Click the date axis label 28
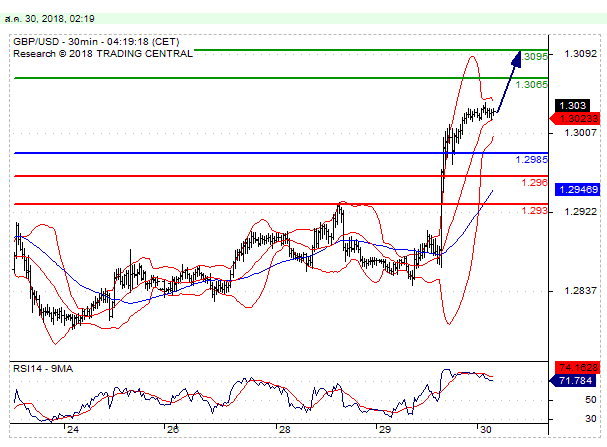This screenshot has width=607, height=447. tap(285, 430)
